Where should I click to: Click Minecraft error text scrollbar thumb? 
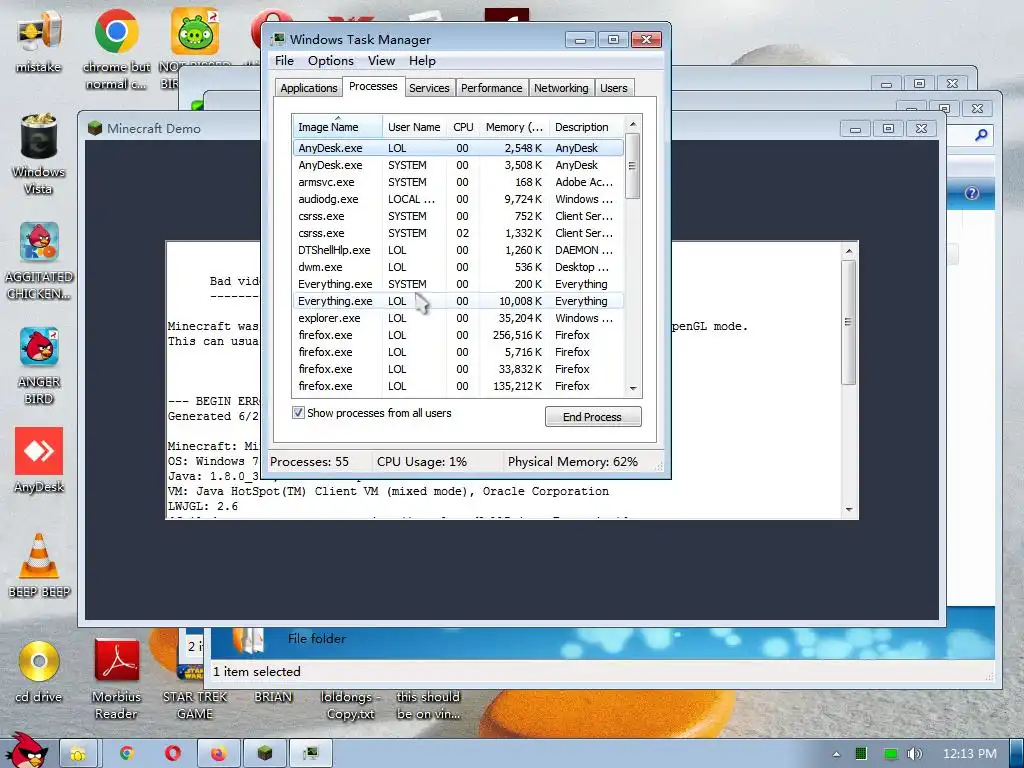point(848,322)
